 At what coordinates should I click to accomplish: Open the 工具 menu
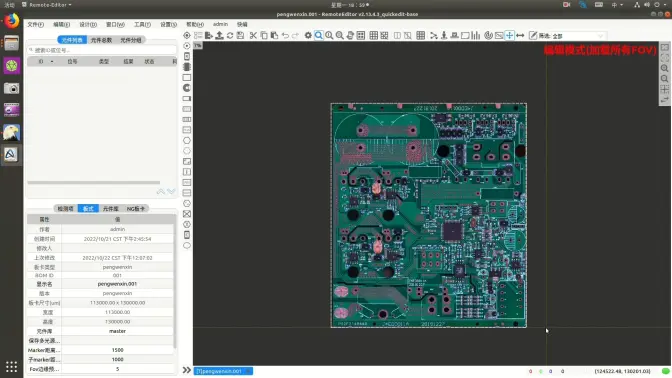point(142,24)
